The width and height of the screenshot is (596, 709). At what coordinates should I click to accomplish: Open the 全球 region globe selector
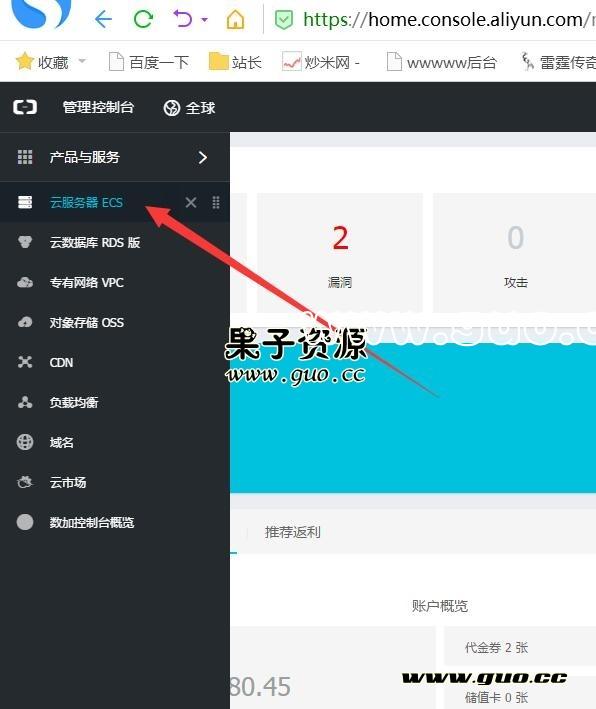(189, 108)
